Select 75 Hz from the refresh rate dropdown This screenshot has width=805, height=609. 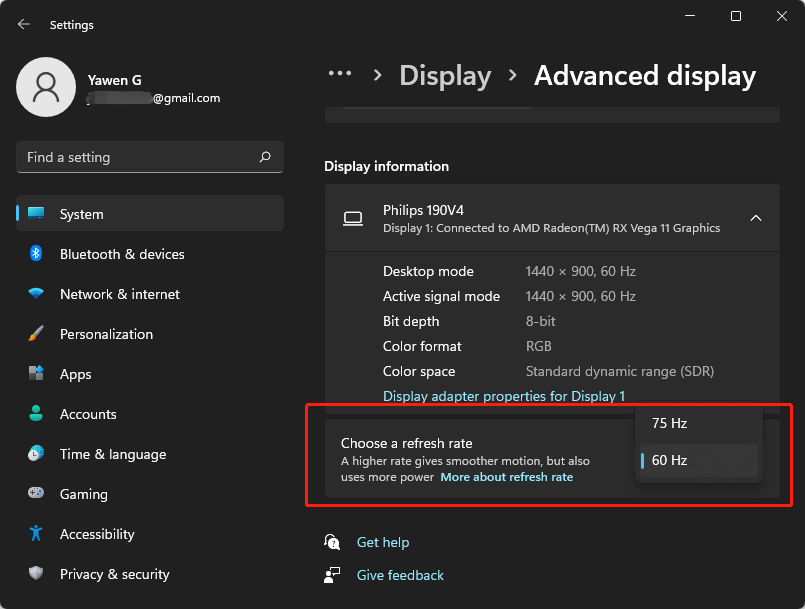(x=668, y=423)
